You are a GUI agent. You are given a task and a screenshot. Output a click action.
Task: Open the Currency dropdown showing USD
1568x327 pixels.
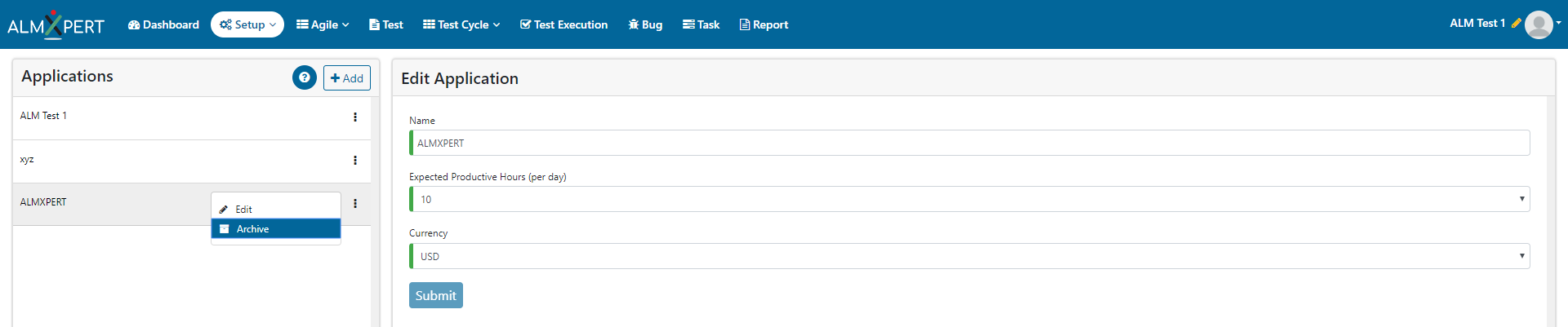969,256
